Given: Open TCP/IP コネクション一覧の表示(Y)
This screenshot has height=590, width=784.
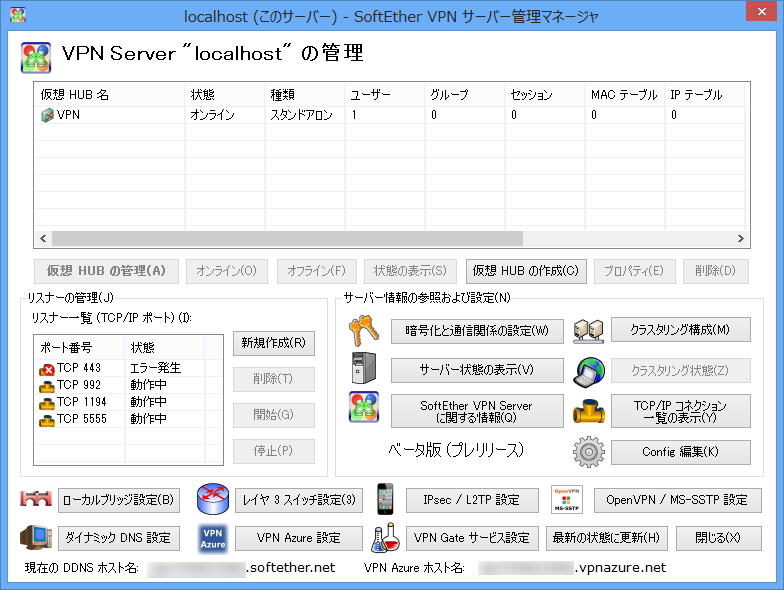Looking at the screenshot, I should pyautogui.click(x=680, y=411).
